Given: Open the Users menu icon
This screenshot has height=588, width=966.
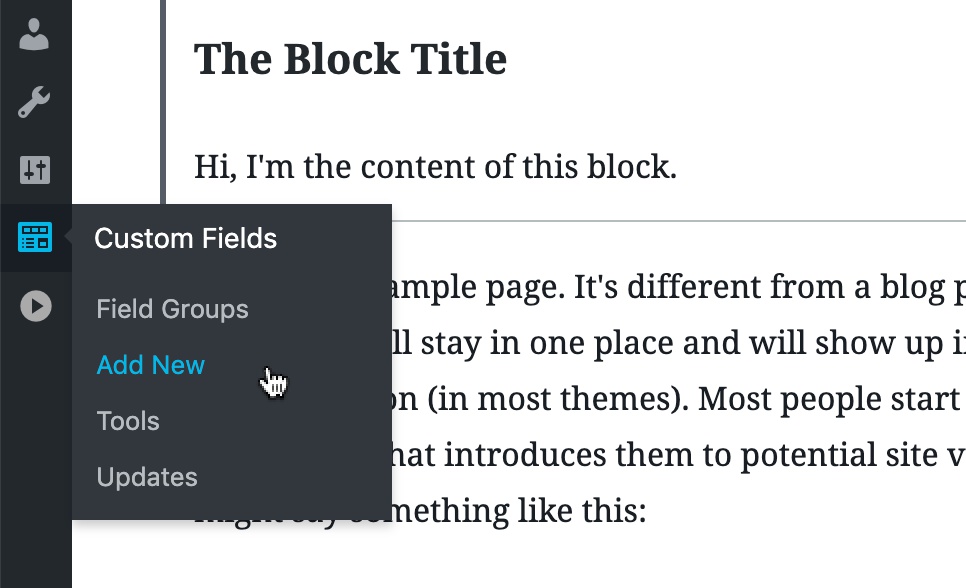Looking at the screenshot, I should click(34, 35).
